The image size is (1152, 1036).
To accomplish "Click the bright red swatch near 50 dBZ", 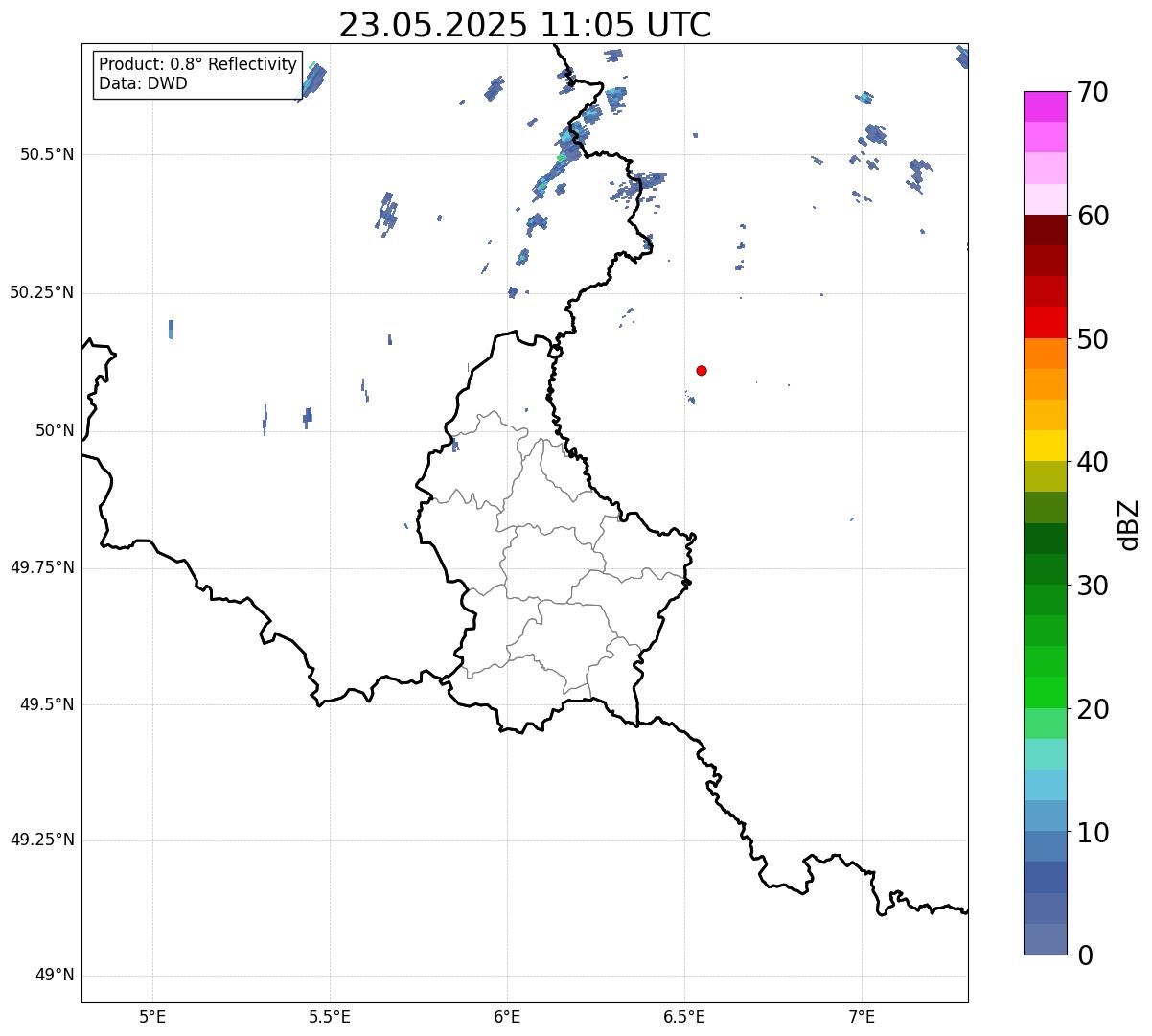I will coord(1046,323).
